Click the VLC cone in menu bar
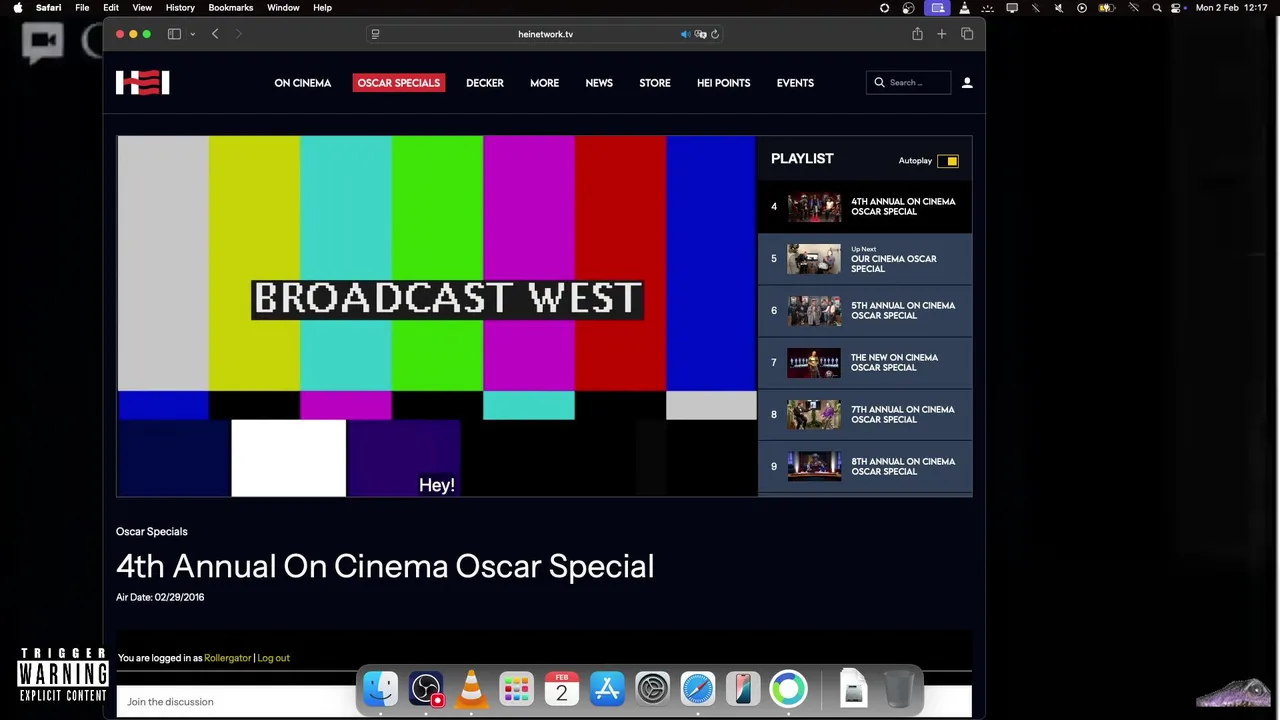 point(964,8)
